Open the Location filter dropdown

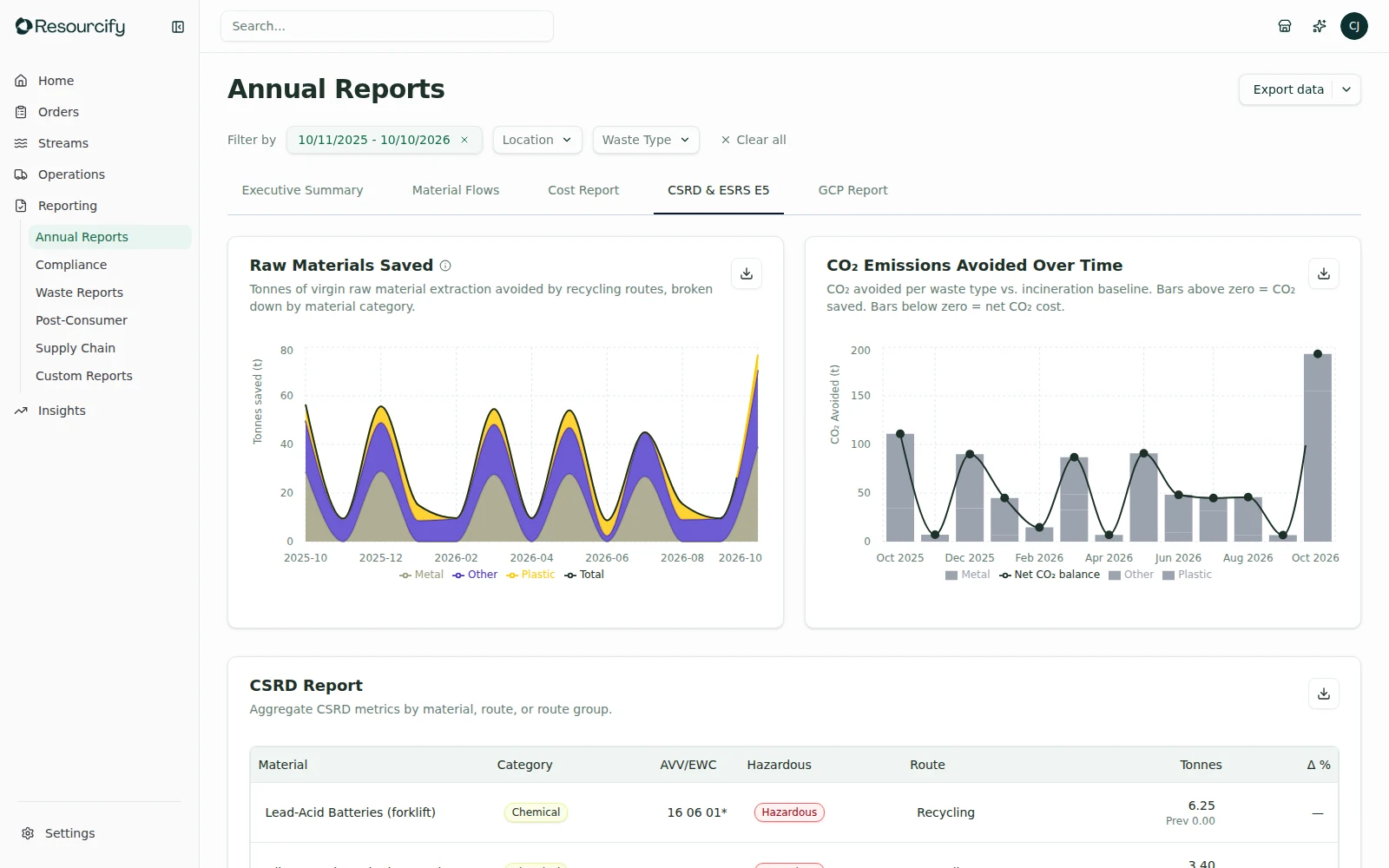coord(537,140)
